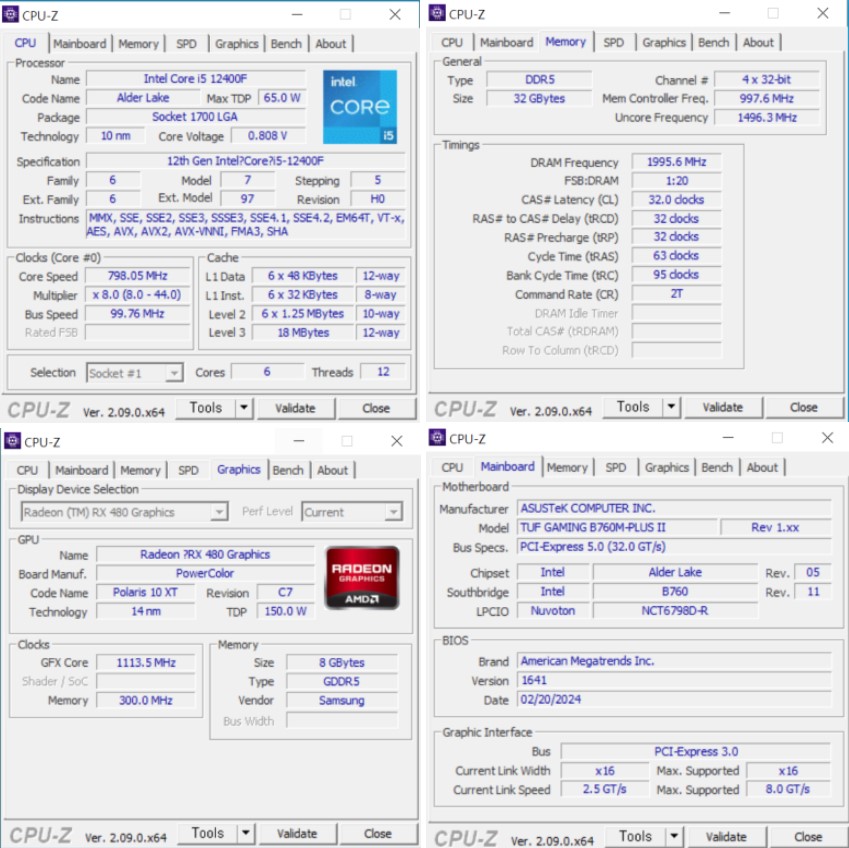This screenshot has width=849, height=848.
Task: Open Tools dropdown arrow in Mainboard window
Action: (673, 836)
